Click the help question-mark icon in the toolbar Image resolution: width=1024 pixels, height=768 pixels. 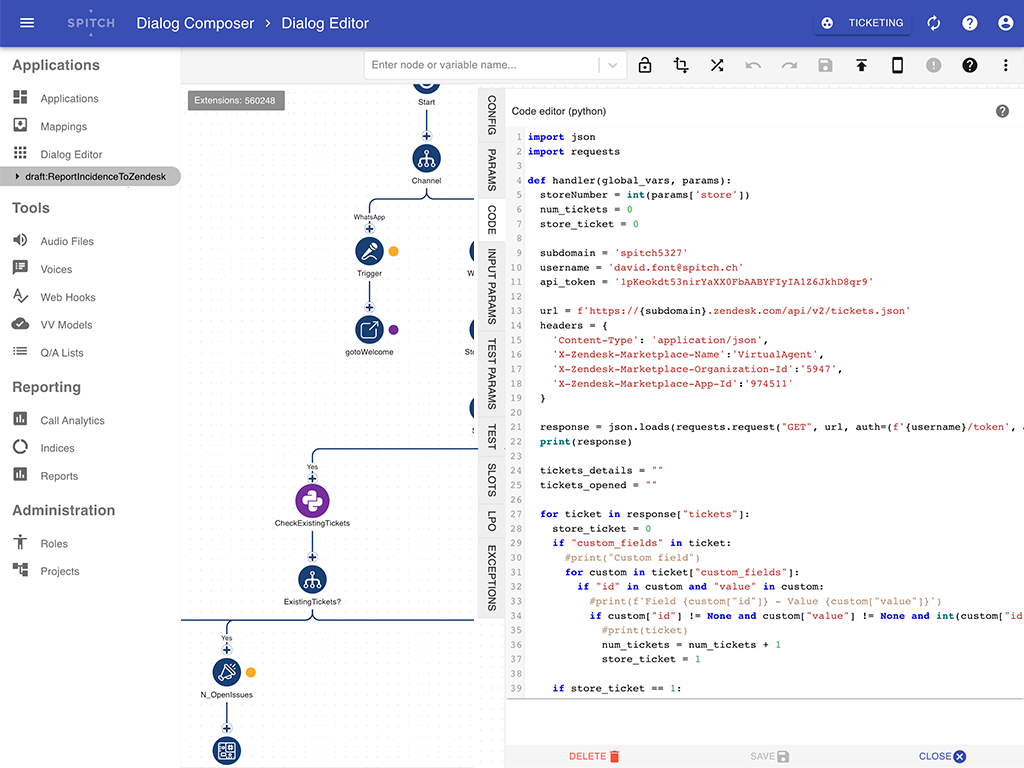[x=969, y=64]
